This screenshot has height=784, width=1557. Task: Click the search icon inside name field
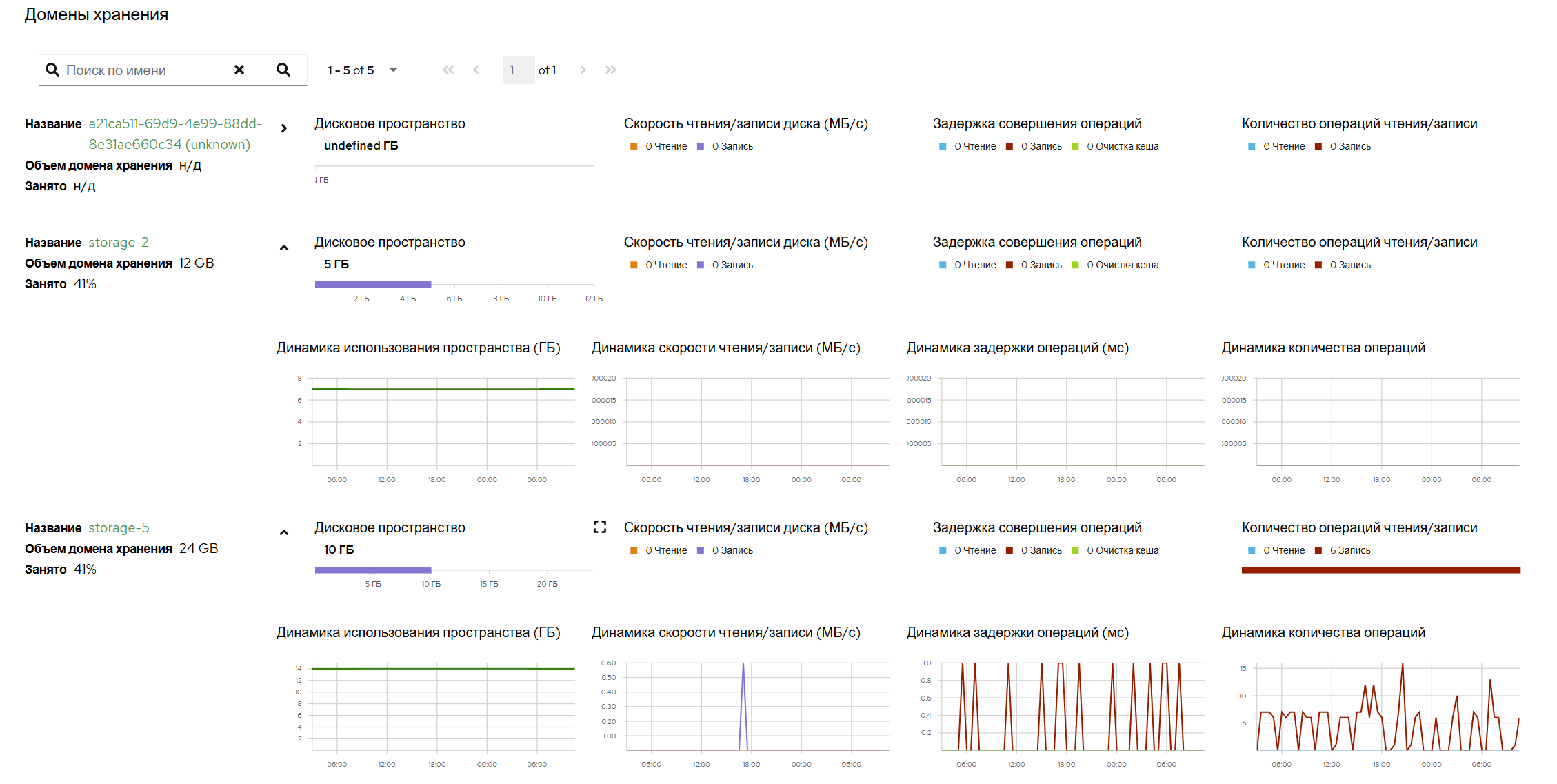(x=52, y=70)
